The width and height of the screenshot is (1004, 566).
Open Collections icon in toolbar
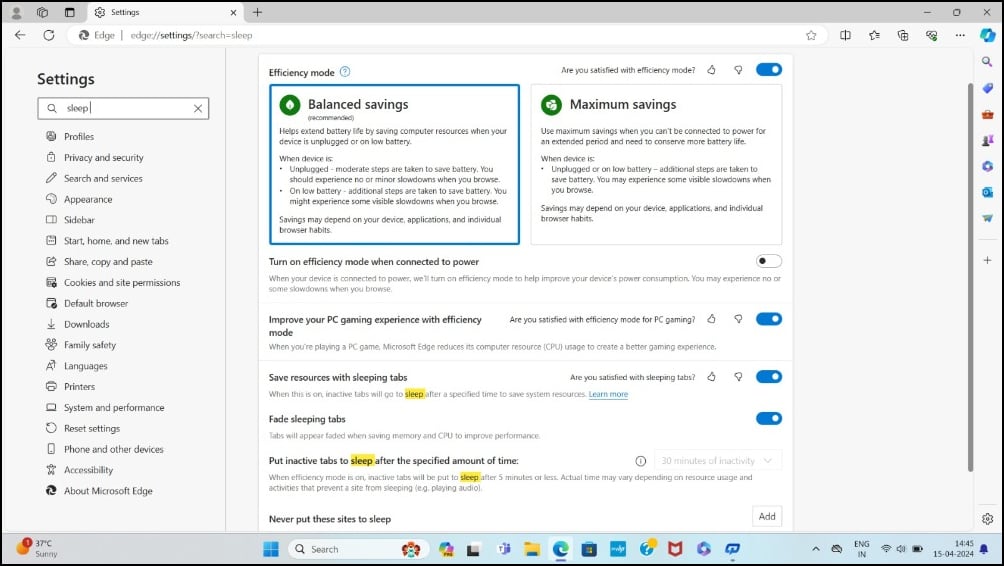(x=903, y=35)
